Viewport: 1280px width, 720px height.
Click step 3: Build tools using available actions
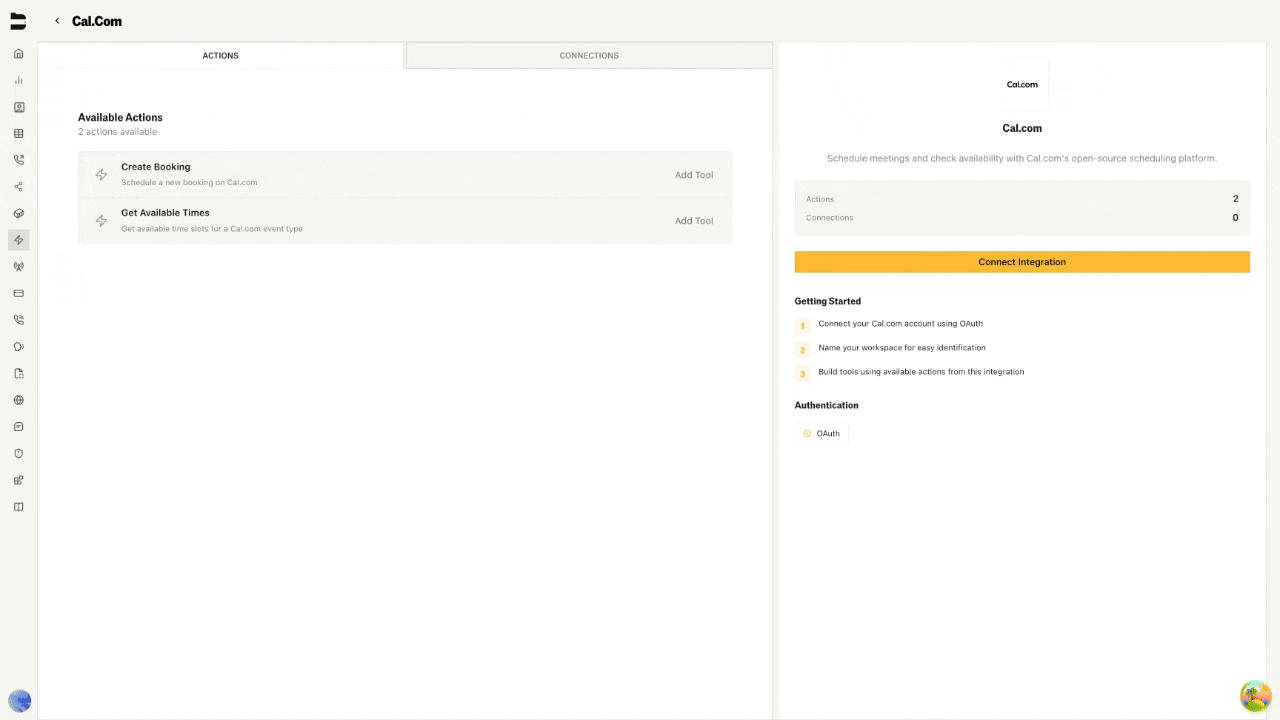coord(921,372)
